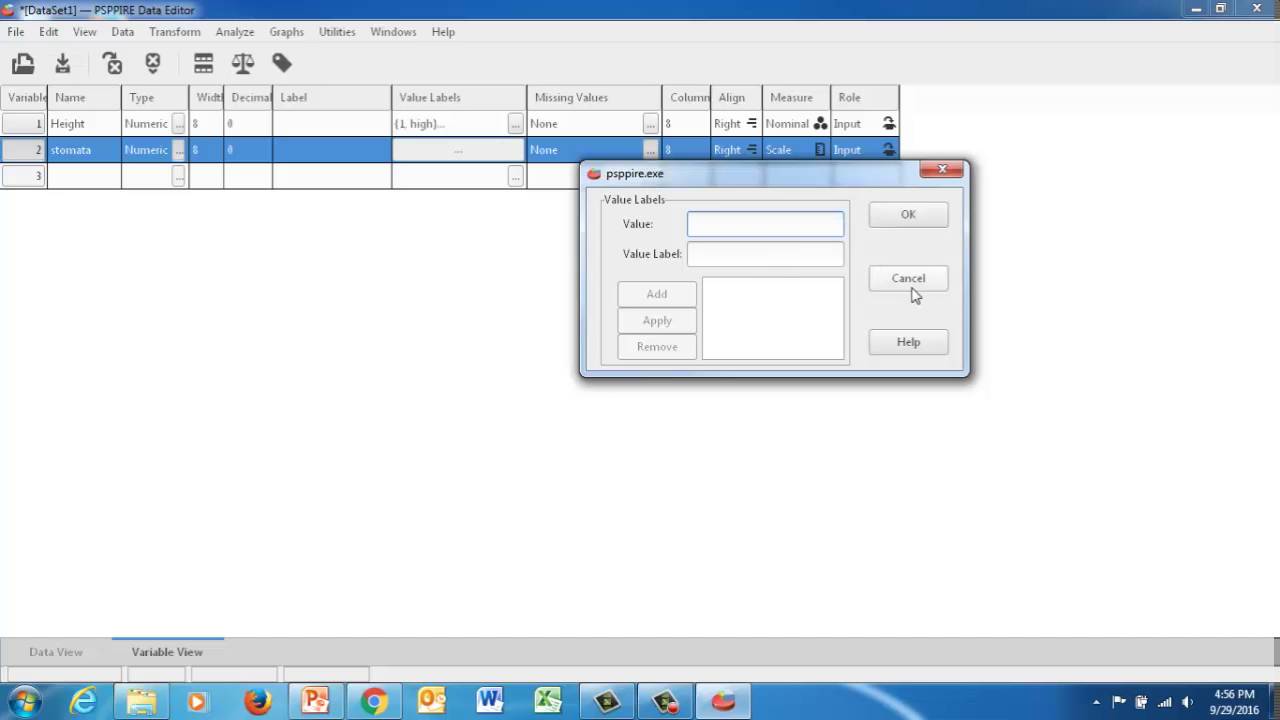Viewport: 1280px width, 720px height.
Task: Click the Input role icon for stomata
Action: tap(888, 150)
